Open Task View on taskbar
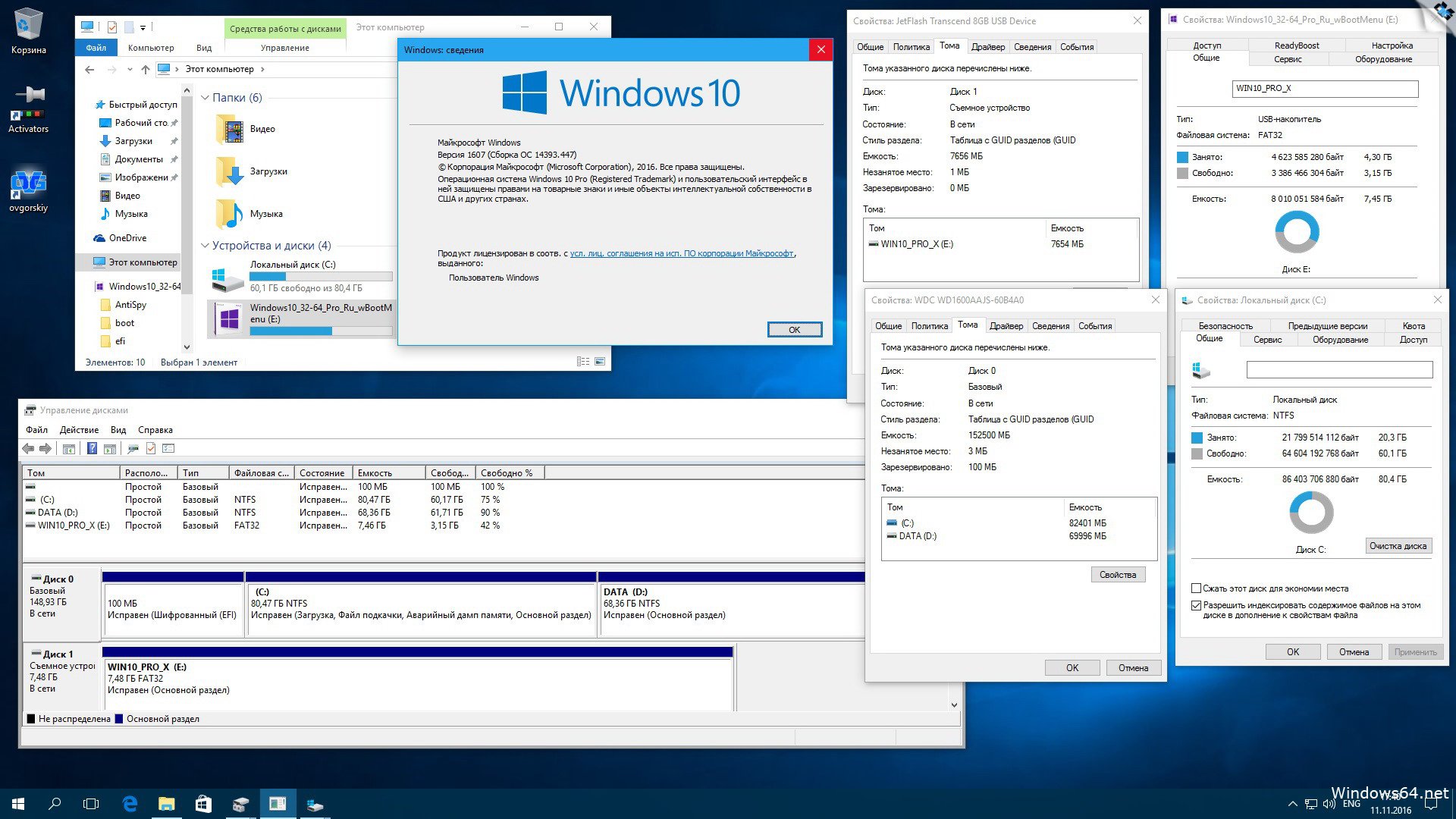The height and width of the screenshot is (819, 1456). [91, 804]
